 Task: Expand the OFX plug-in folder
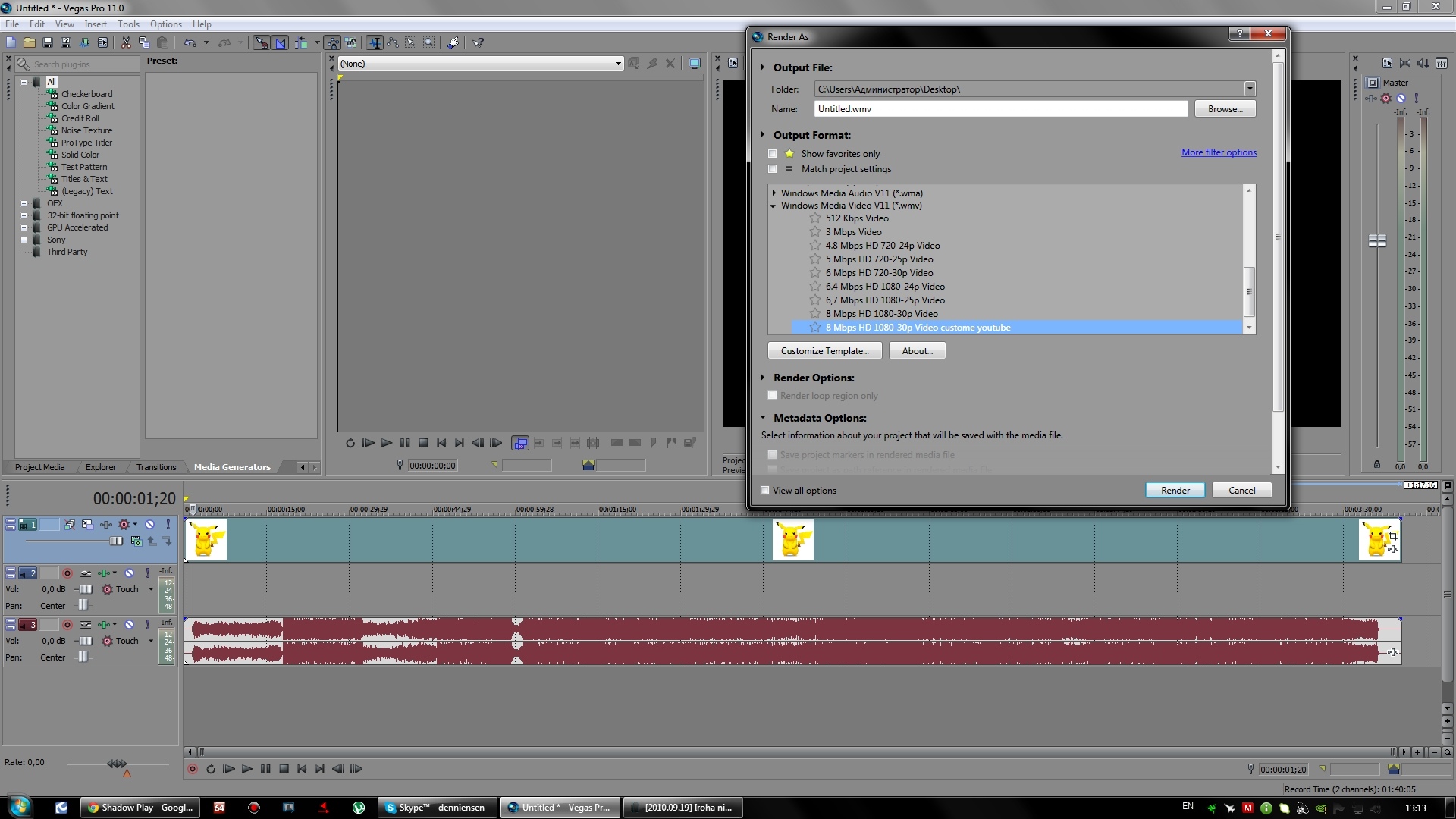coord(24,203)
